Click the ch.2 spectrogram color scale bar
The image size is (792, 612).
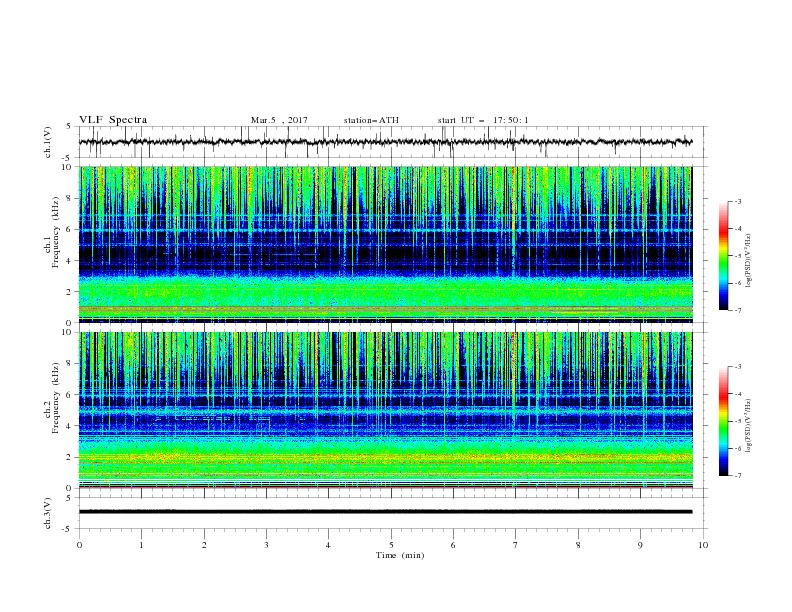point(723,421)
